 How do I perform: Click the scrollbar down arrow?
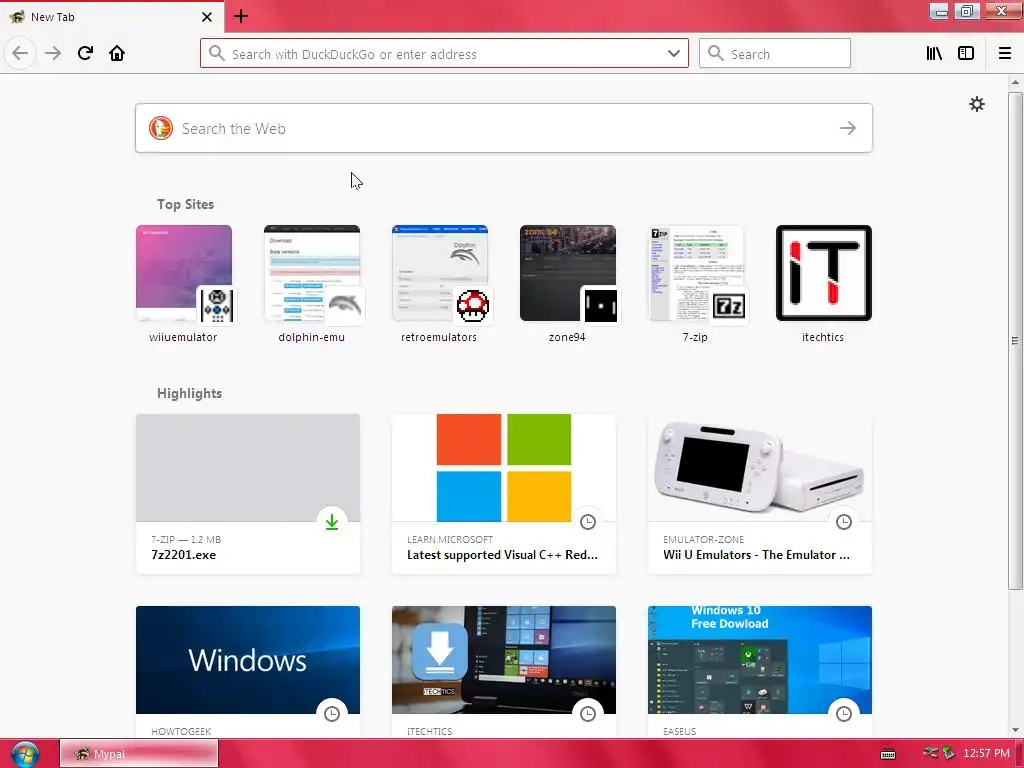tap(1014, 730)
